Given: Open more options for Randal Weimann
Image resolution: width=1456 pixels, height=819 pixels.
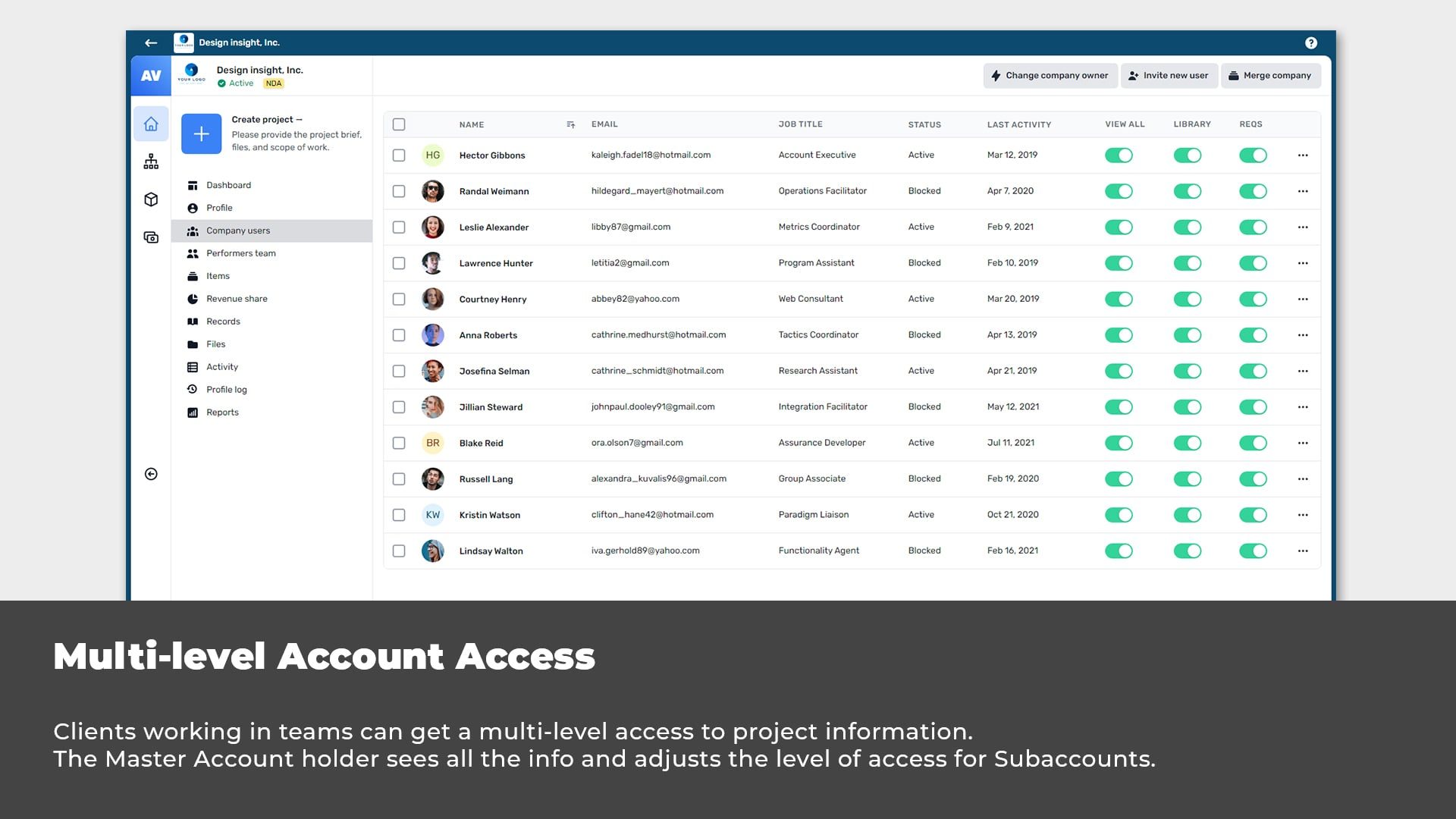Looking at the screenshot, I should pos(1303,191).
